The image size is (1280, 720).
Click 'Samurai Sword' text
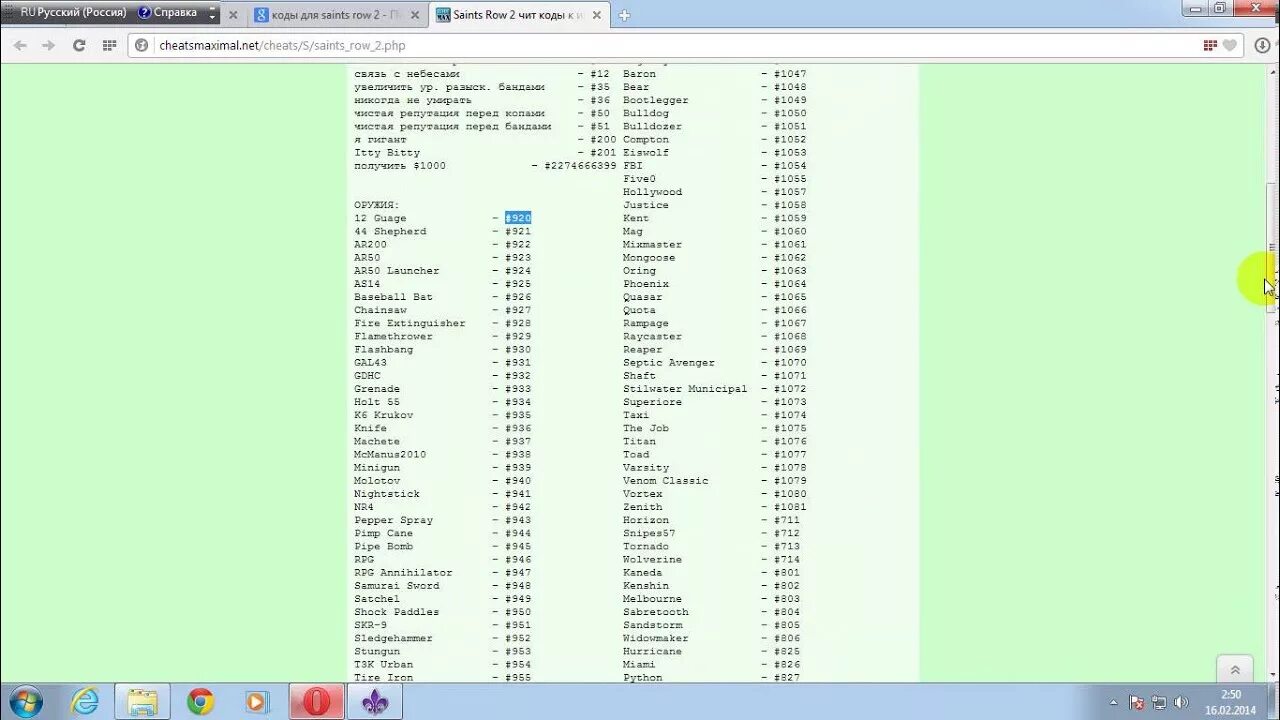(x=396, y=586)
